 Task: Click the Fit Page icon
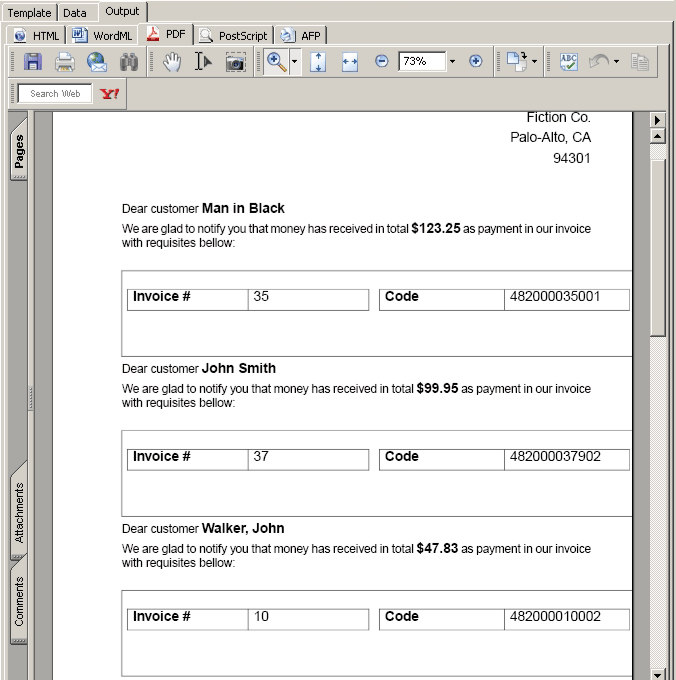(318, 62)
